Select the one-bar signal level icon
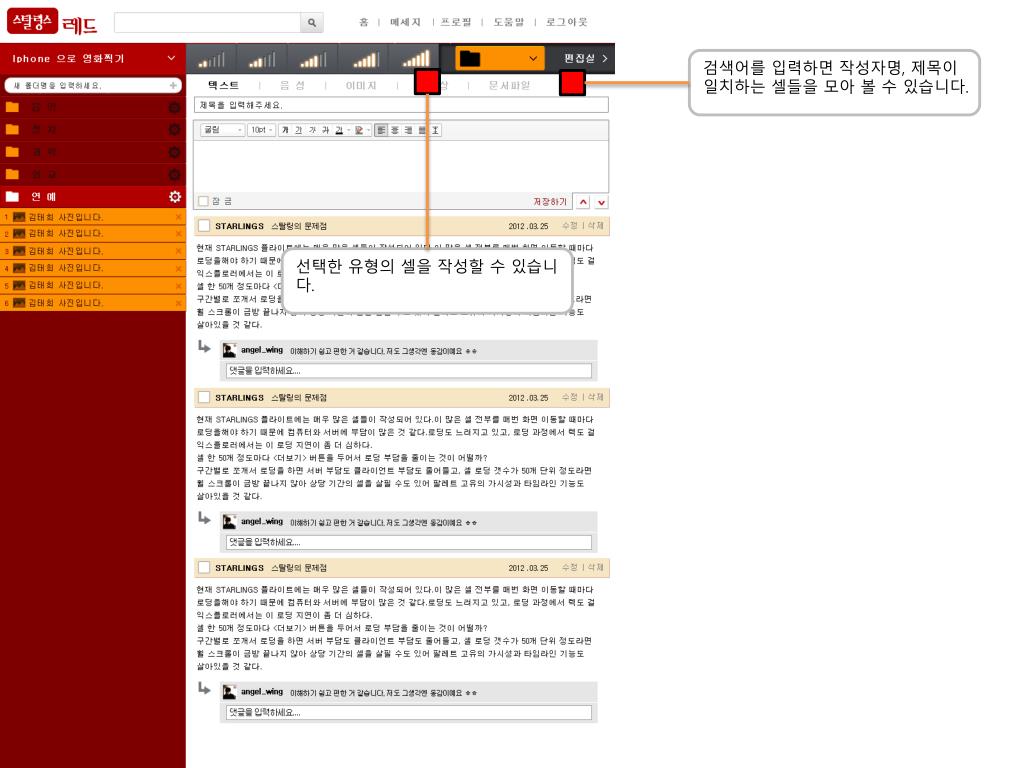1024x768 pixels. 212,59
